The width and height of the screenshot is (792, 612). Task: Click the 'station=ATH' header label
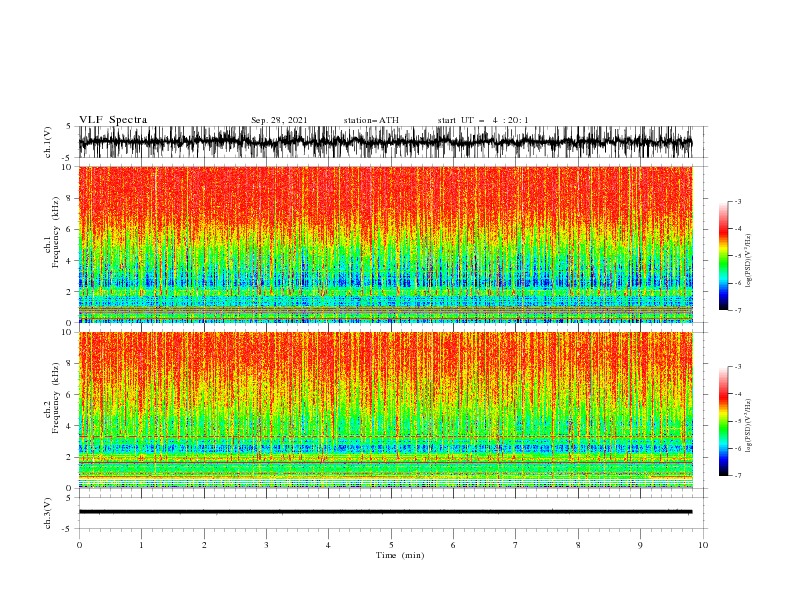coord(371,120)
